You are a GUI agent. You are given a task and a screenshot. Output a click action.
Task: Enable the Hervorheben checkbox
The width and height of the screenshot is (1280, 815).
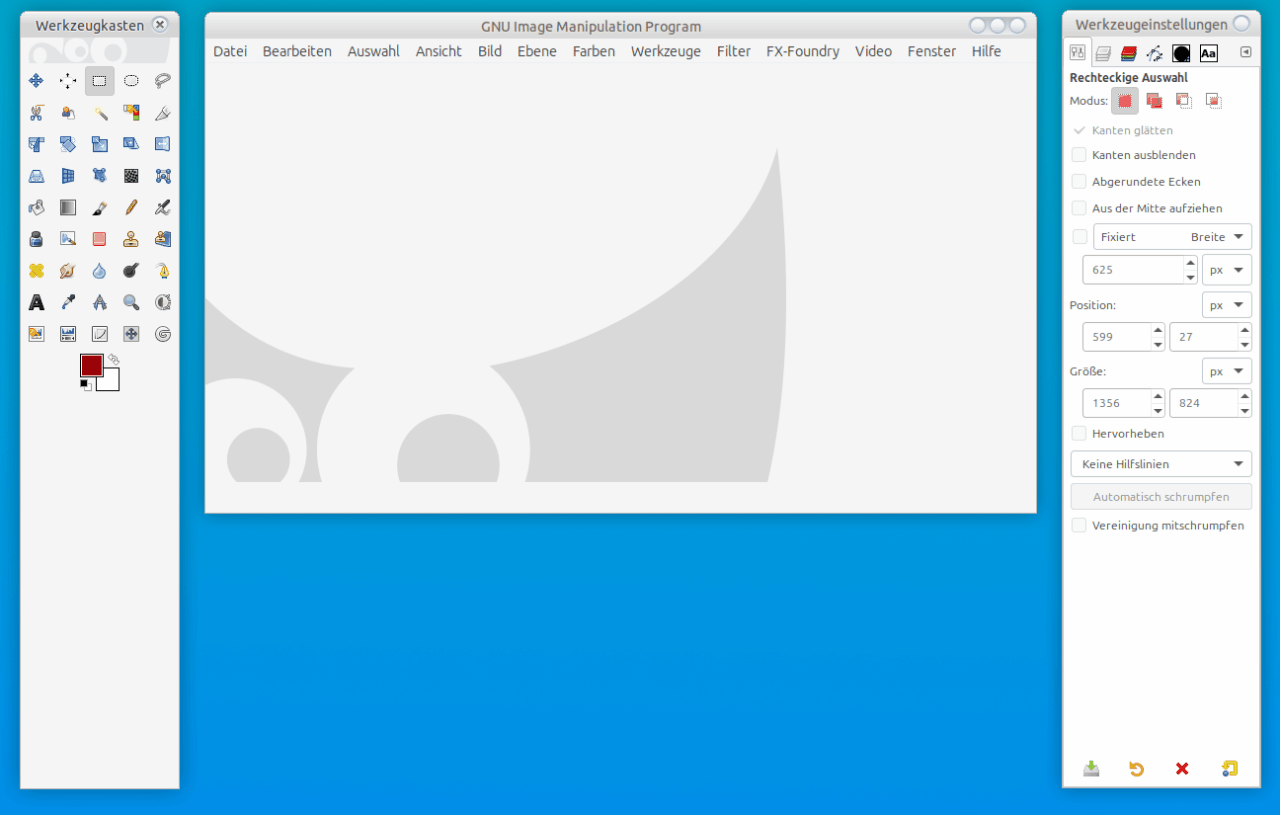[1079, 434]
